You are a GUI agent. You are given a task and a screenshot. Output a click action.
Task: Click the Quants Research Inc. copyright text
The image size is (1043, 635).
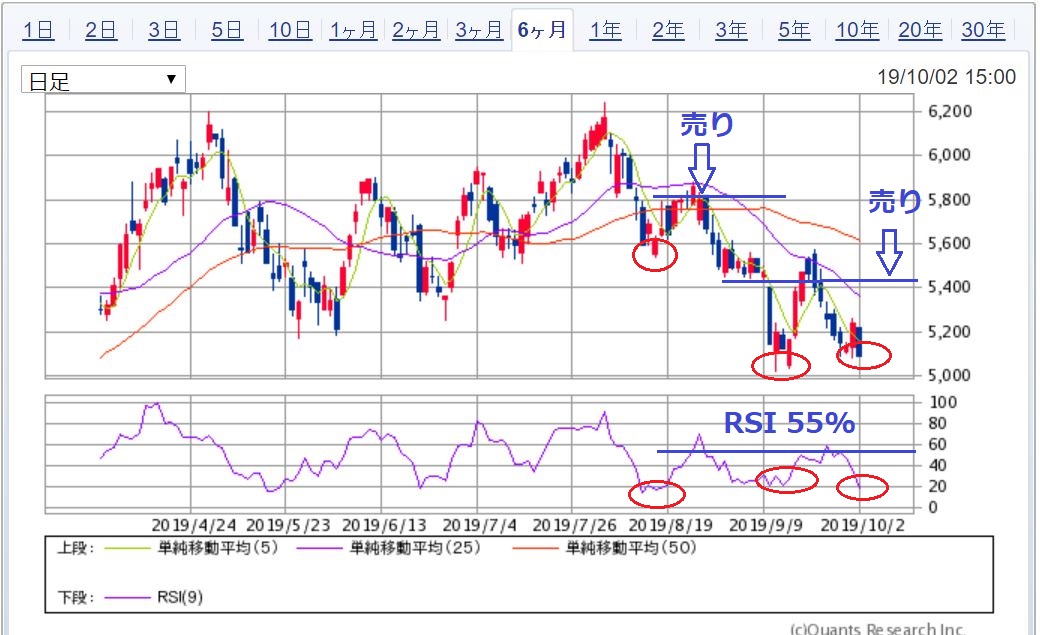coord(877,628)
